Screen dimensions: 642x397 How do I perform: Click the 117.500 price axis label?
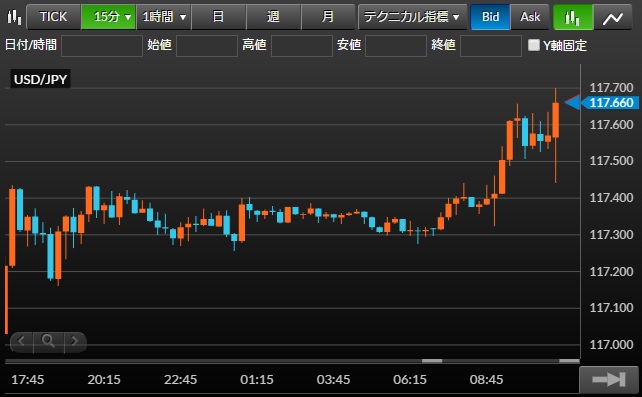[x=611, y=161]
